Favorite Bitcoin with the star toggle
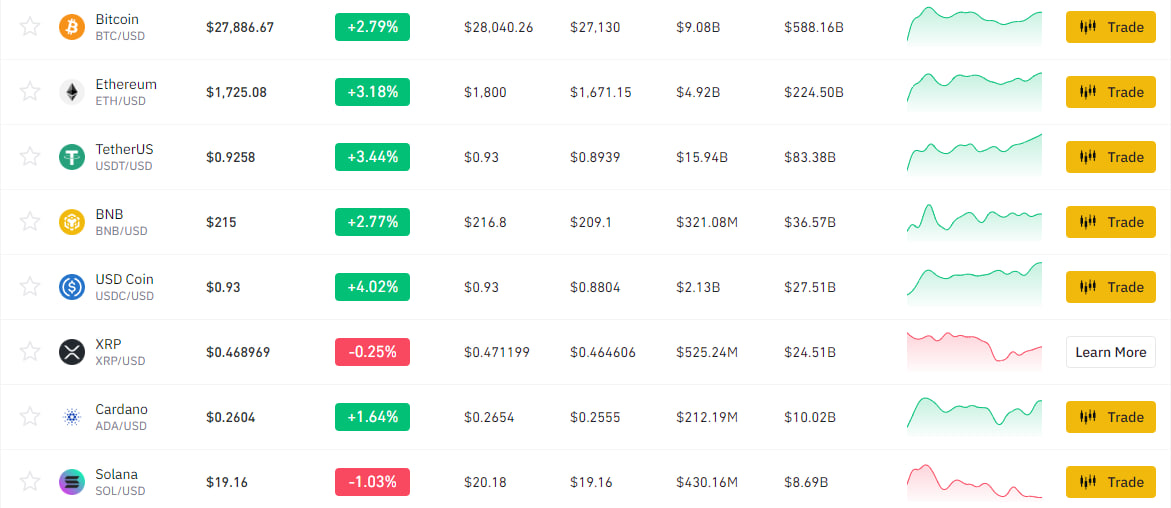 (30, 27)
